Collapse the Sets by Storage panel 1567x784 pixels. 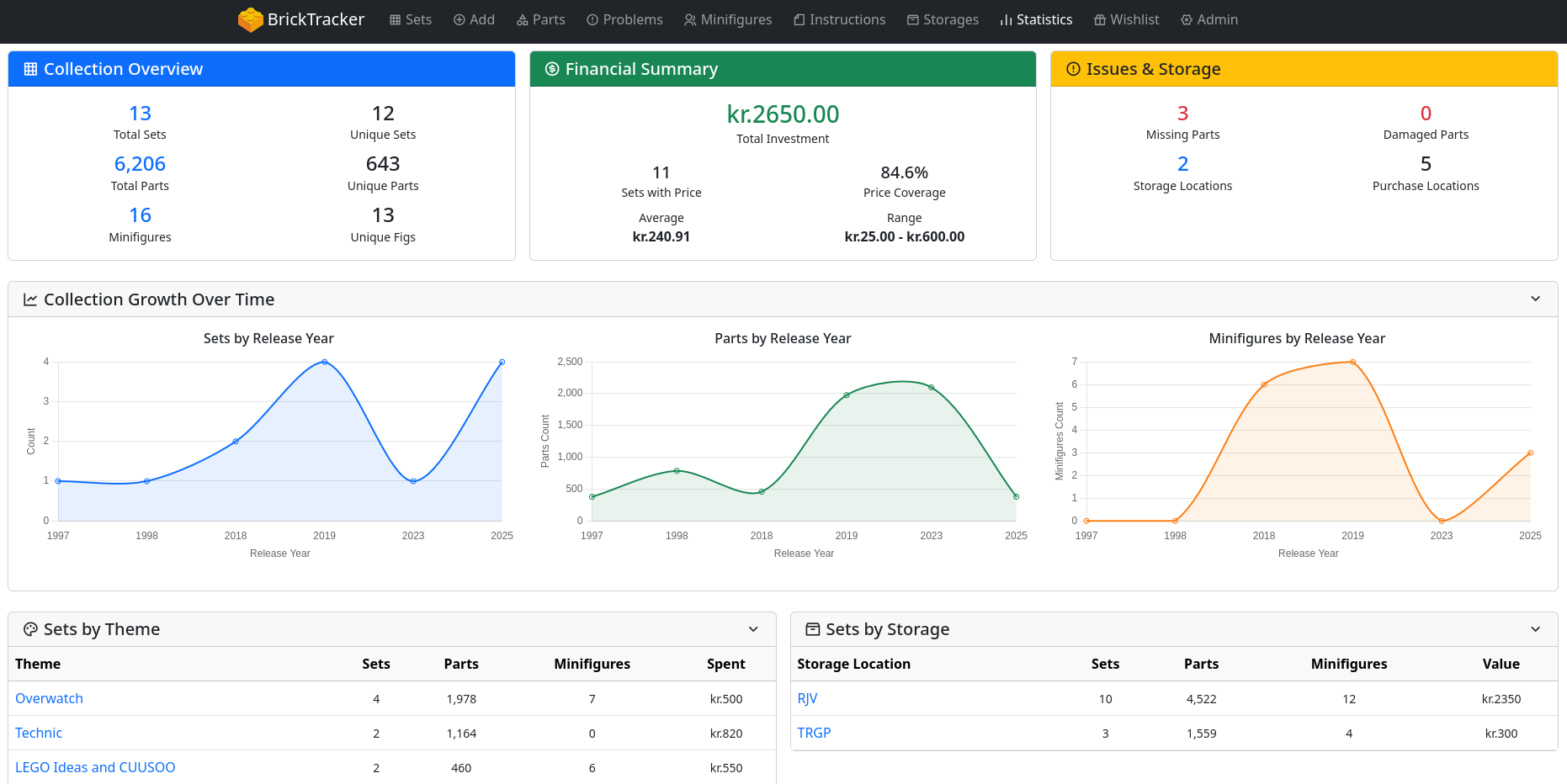pos(1535,629)
